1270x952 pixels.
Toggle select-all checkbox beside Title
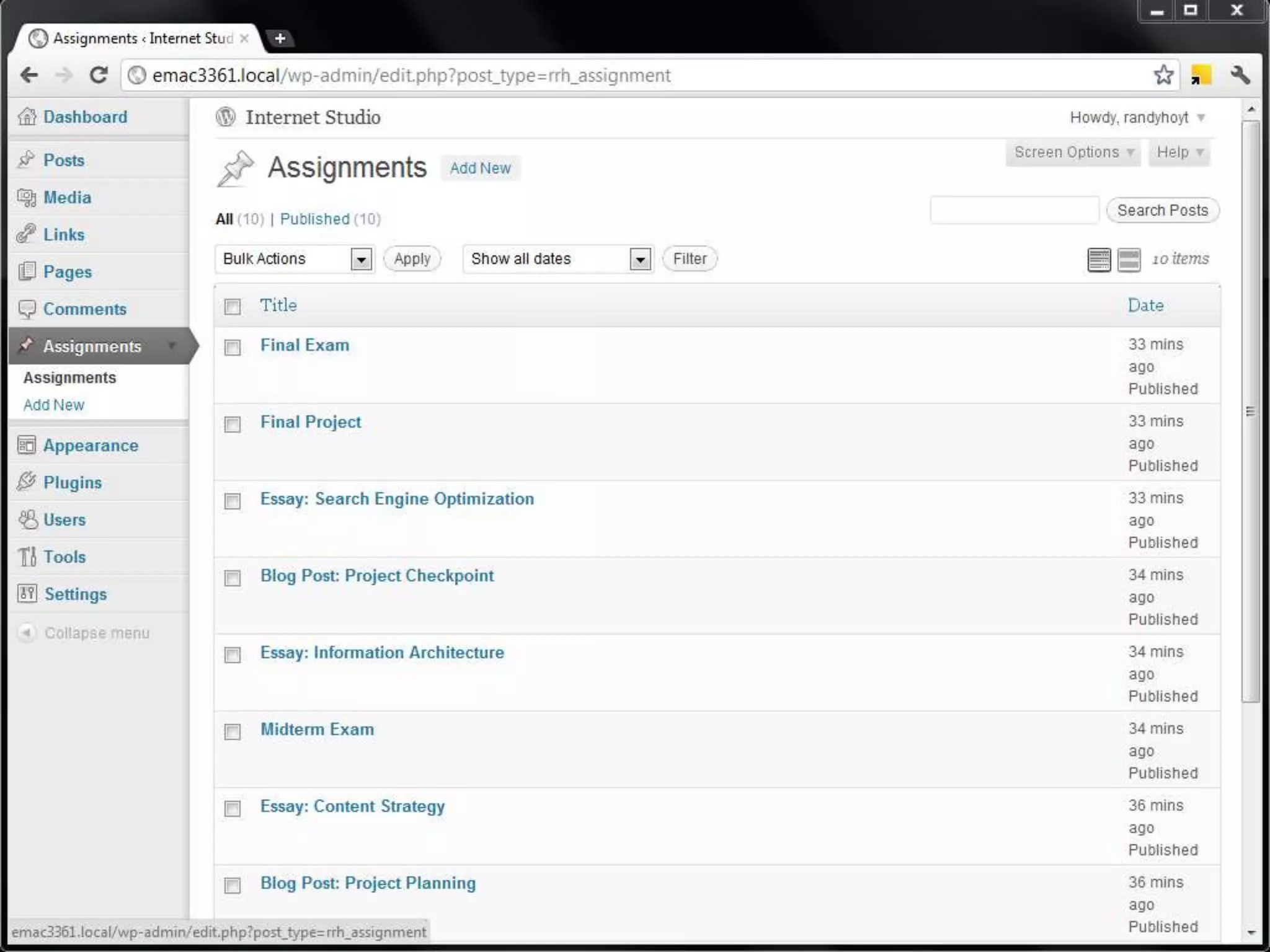click(233, 307)
